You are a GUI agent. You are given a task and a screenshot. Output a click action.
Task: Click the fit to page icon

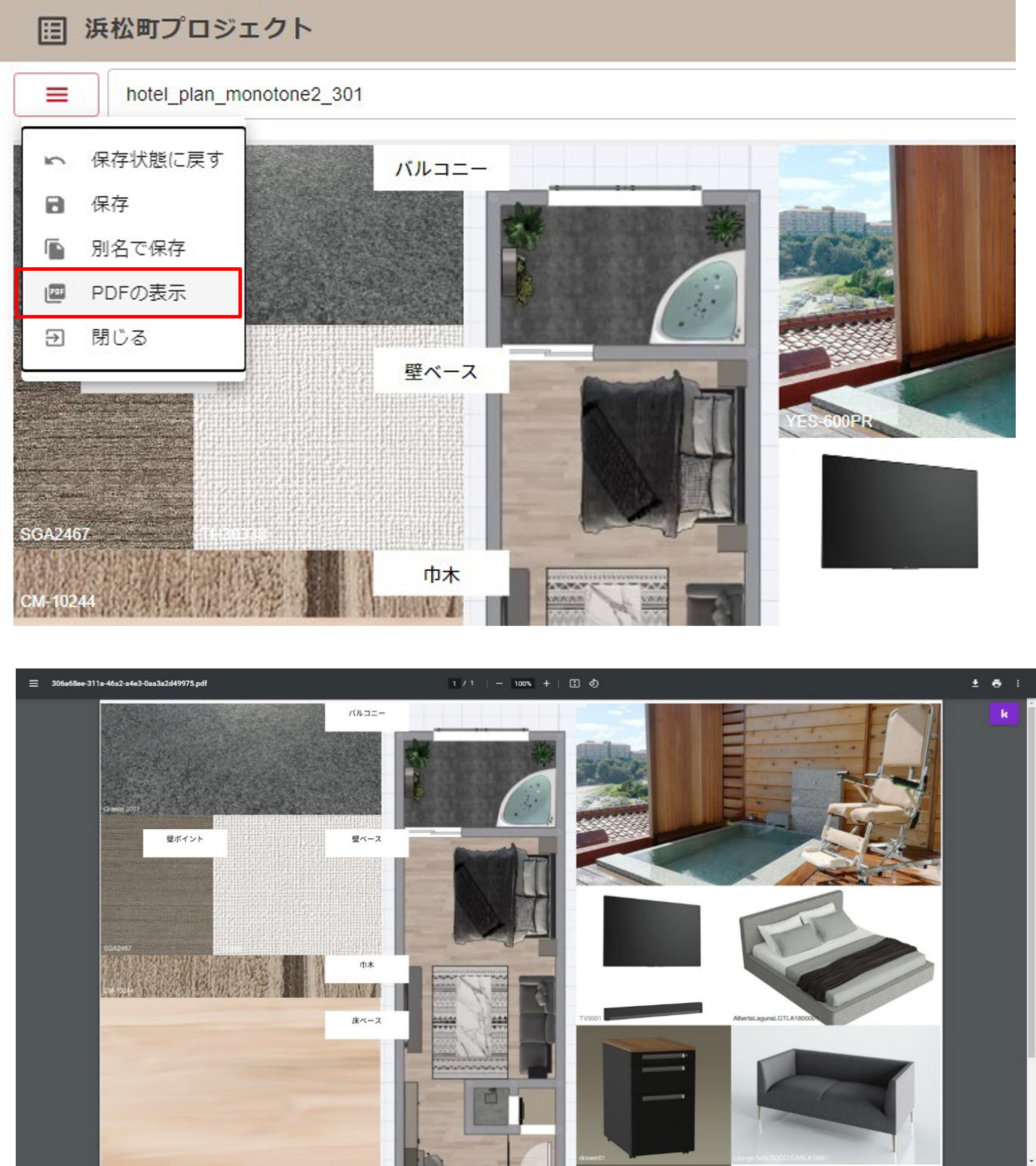click(574, 683)
